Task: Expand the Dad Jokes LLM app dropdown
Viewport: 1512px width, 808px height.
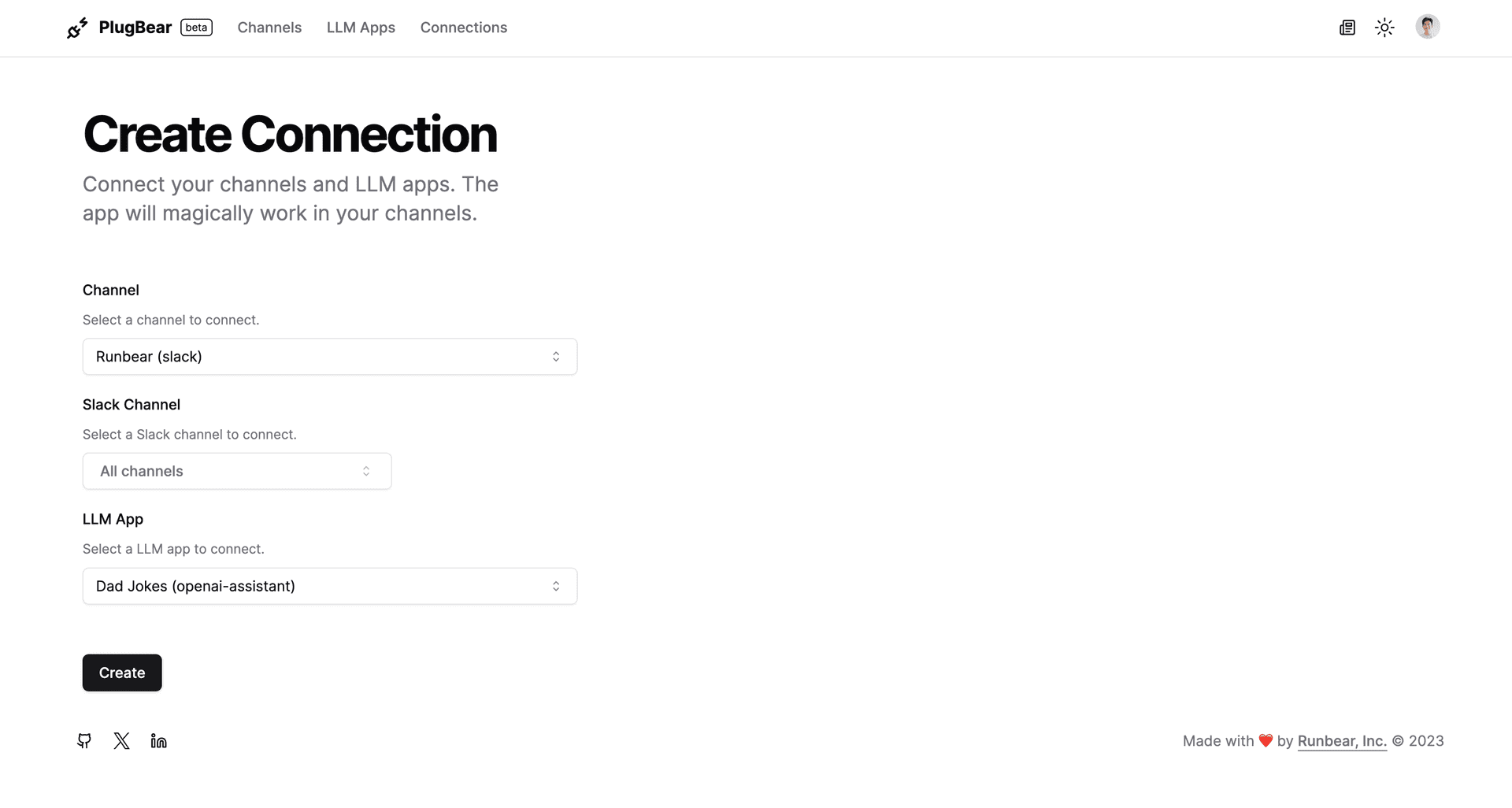Action: [x=330, y=586]
